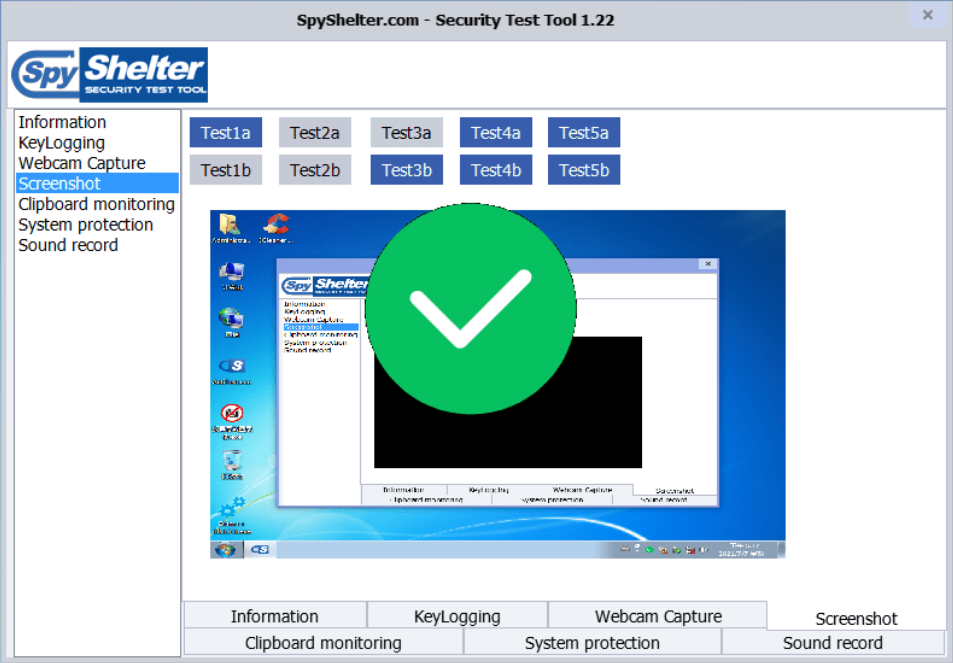Run the Test4b screenshot test
This screenshot has height=663, width=953.
point(496,170)
